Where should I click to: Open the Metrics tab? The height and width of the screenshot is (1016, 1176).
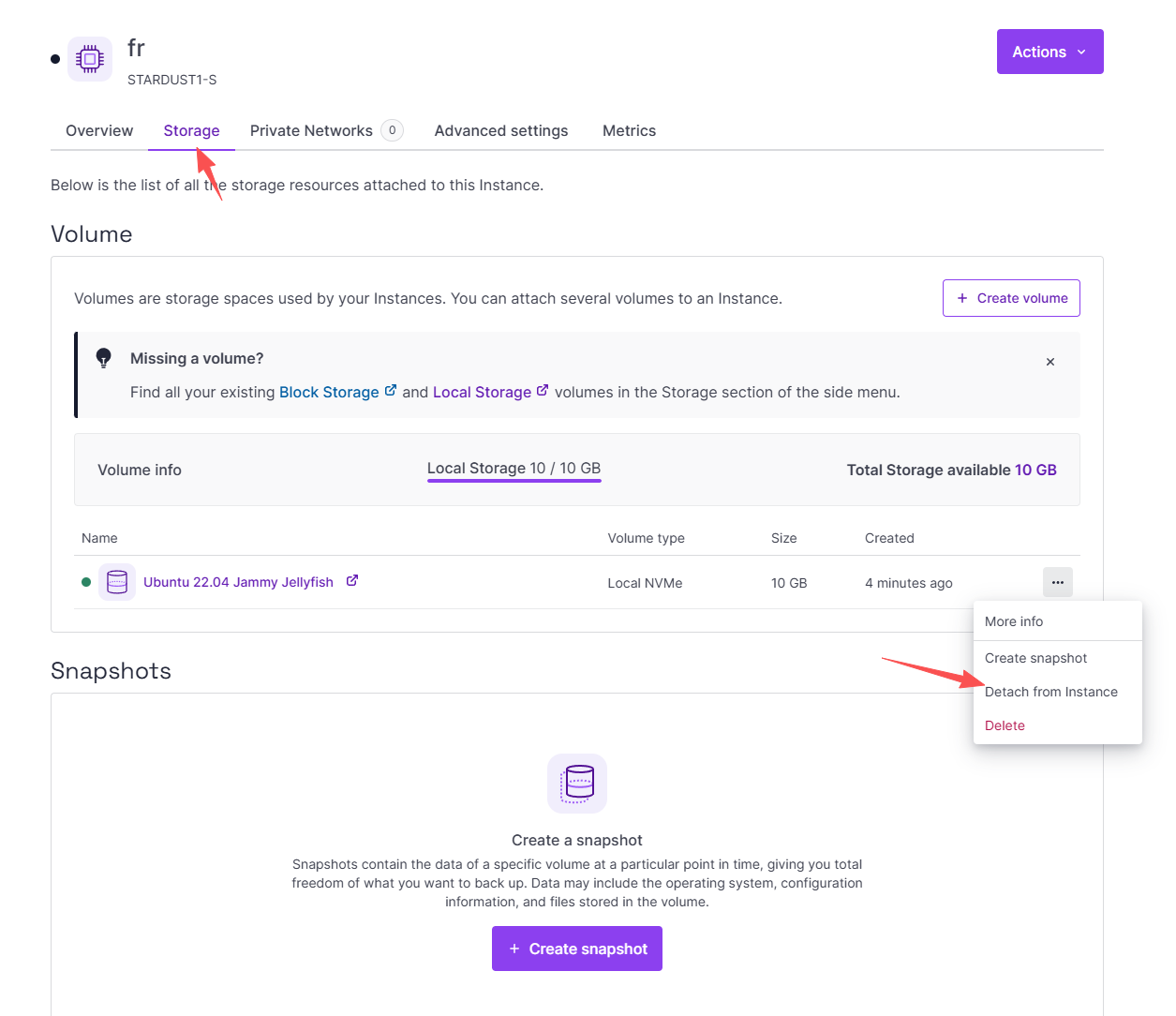pyautogui.click(x=629, y=131)
